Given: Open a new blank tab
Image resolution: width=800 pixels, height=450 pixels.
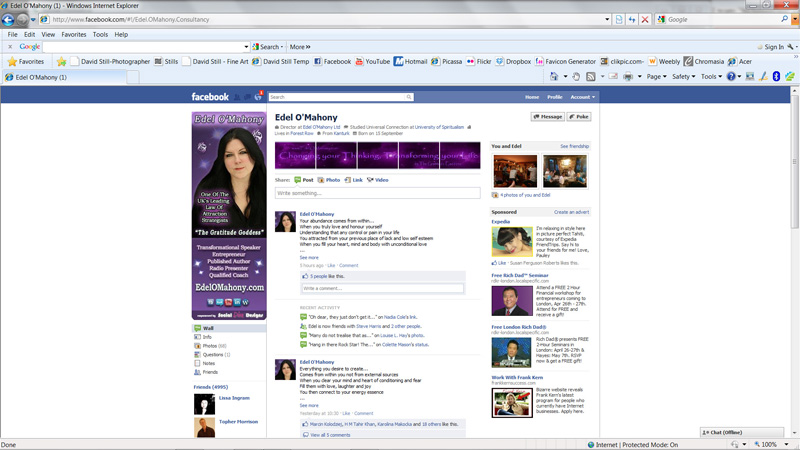Looking at the screenshot, I should (x=133, y=78).
